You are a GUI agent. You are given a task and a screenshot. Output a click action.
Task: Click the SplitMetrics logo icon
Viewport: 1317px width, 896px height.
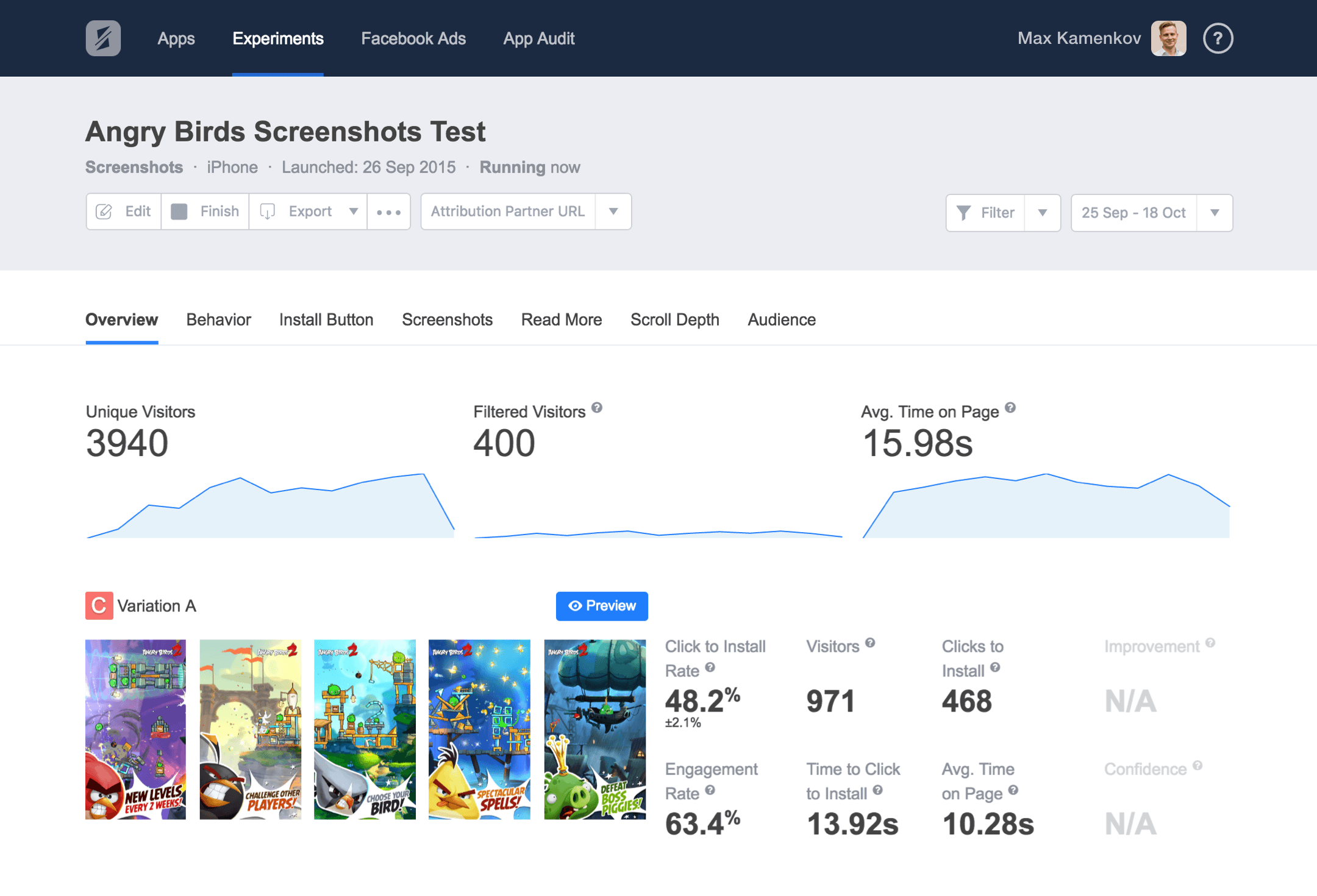tap(102, 38)
